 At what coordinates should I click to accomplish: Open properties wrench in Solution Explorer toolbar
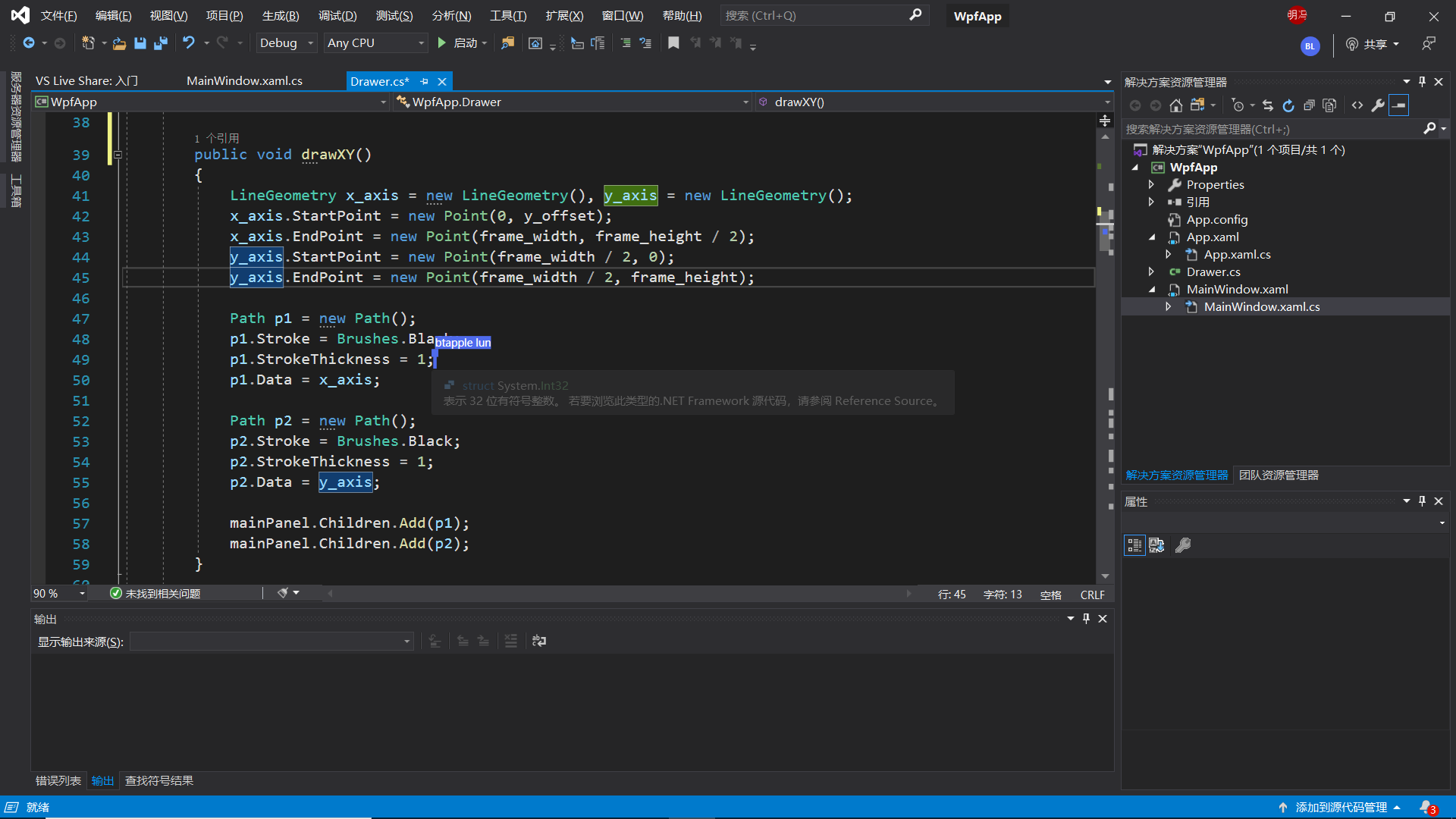click(x=1378, y=105)
